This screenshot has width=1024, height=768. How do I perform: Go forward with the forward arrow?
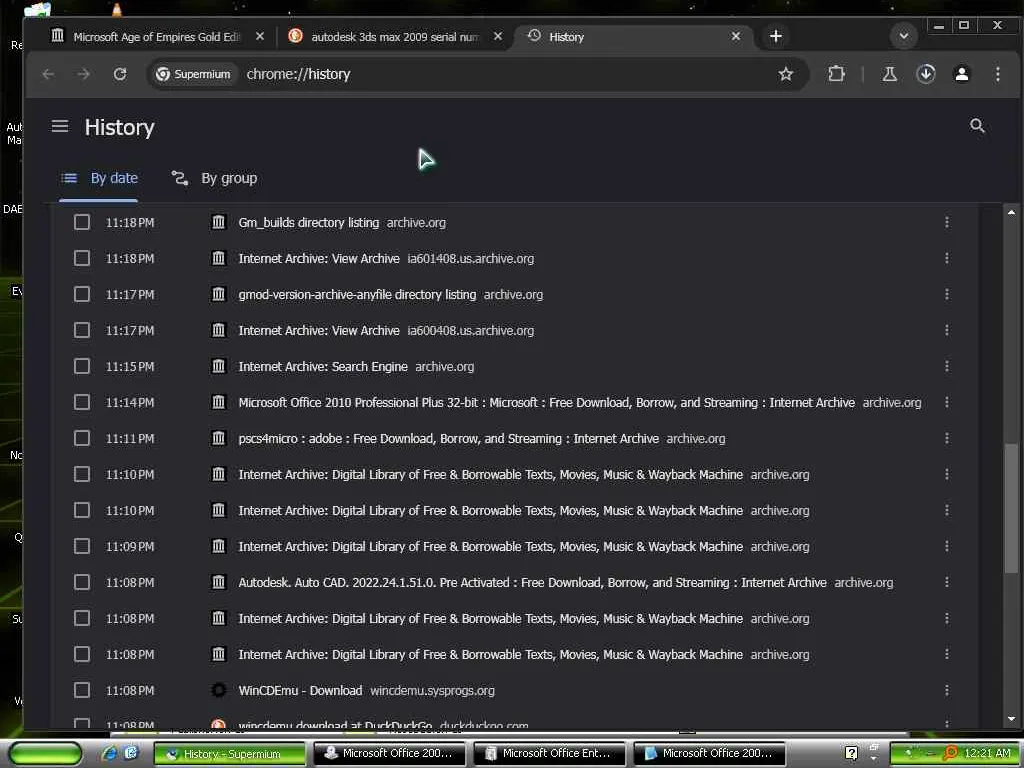(84, 74)
